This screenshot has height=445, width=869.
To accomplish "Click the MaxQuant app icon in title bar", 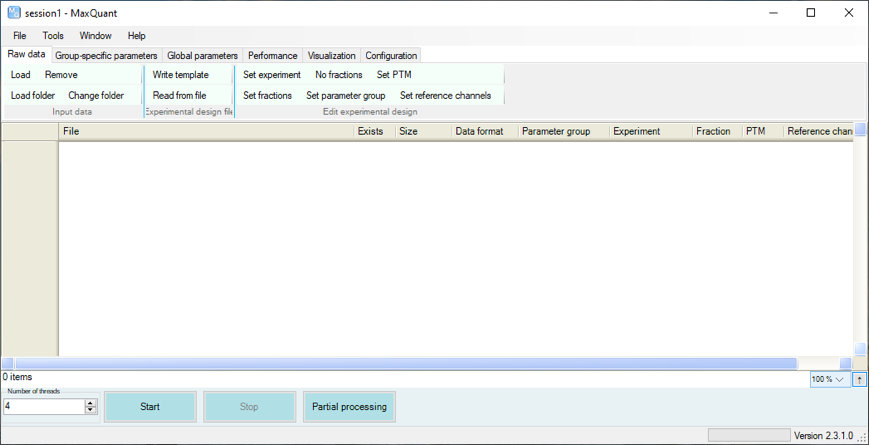I will (13, 12).
